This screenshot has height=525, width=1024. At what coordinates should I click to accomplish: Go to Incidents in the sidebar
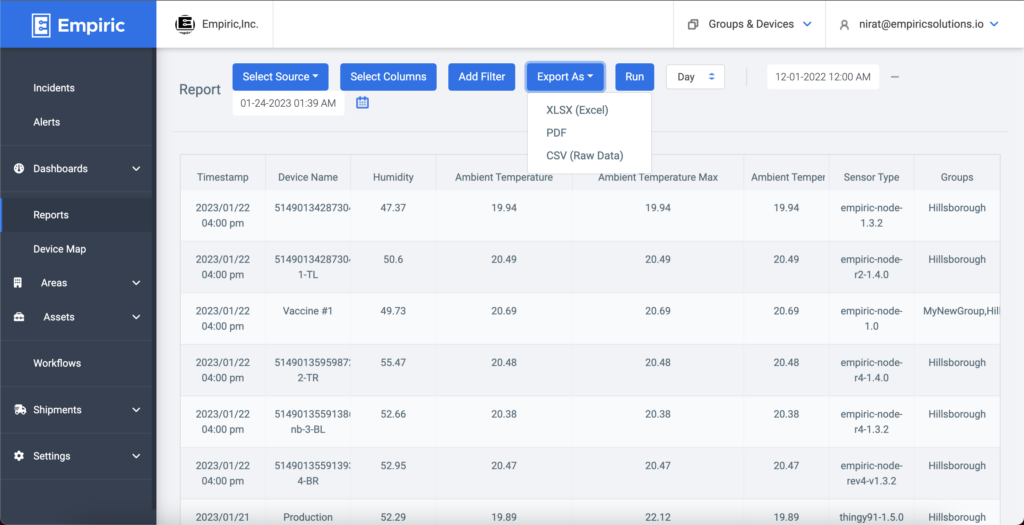54,88
